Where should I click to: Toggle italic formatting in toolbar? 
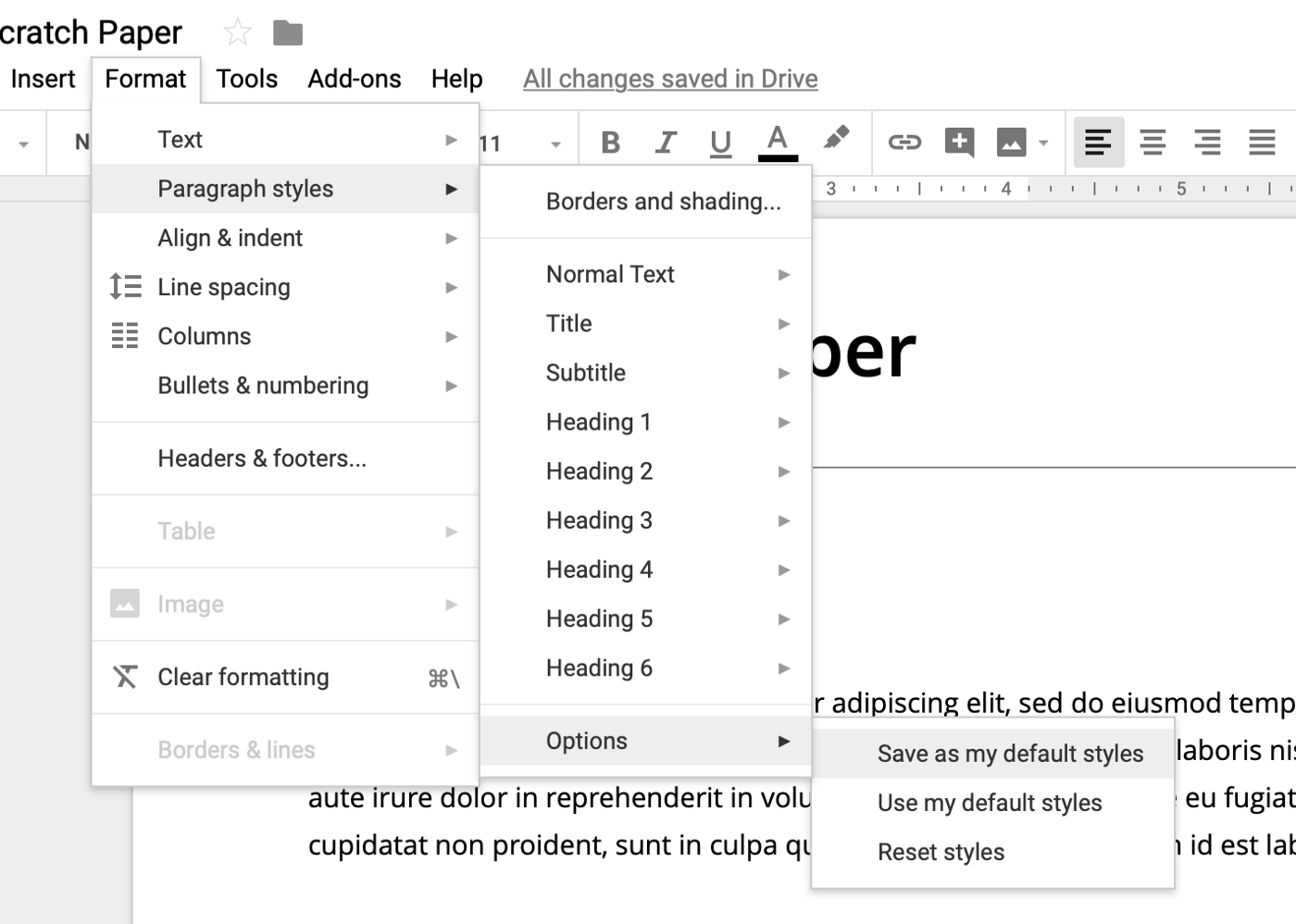coord(665,143)
